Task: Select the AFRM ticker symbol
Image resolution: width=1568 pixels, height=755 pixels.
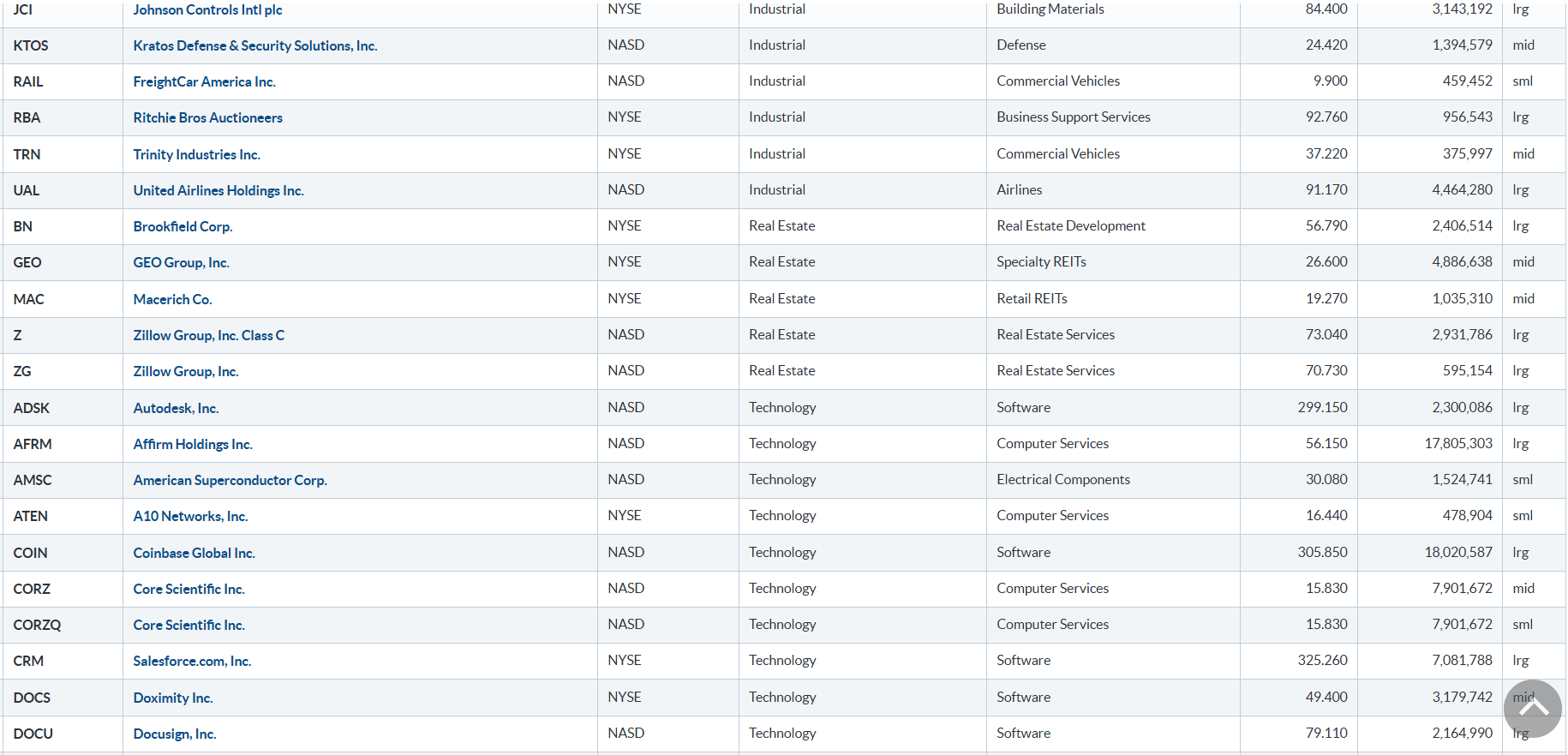Action: [x=33, y=444]
